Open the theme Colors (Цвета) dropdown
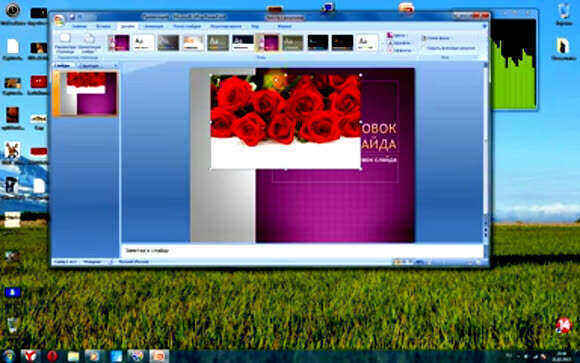Screen dimensions: 580x363 (397, 36)
